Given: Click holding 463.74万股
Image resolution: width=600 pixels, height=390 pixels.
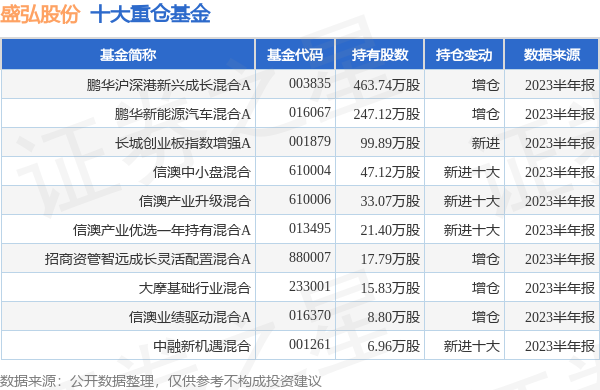Looking at the screenshot, I should [386, 85].
